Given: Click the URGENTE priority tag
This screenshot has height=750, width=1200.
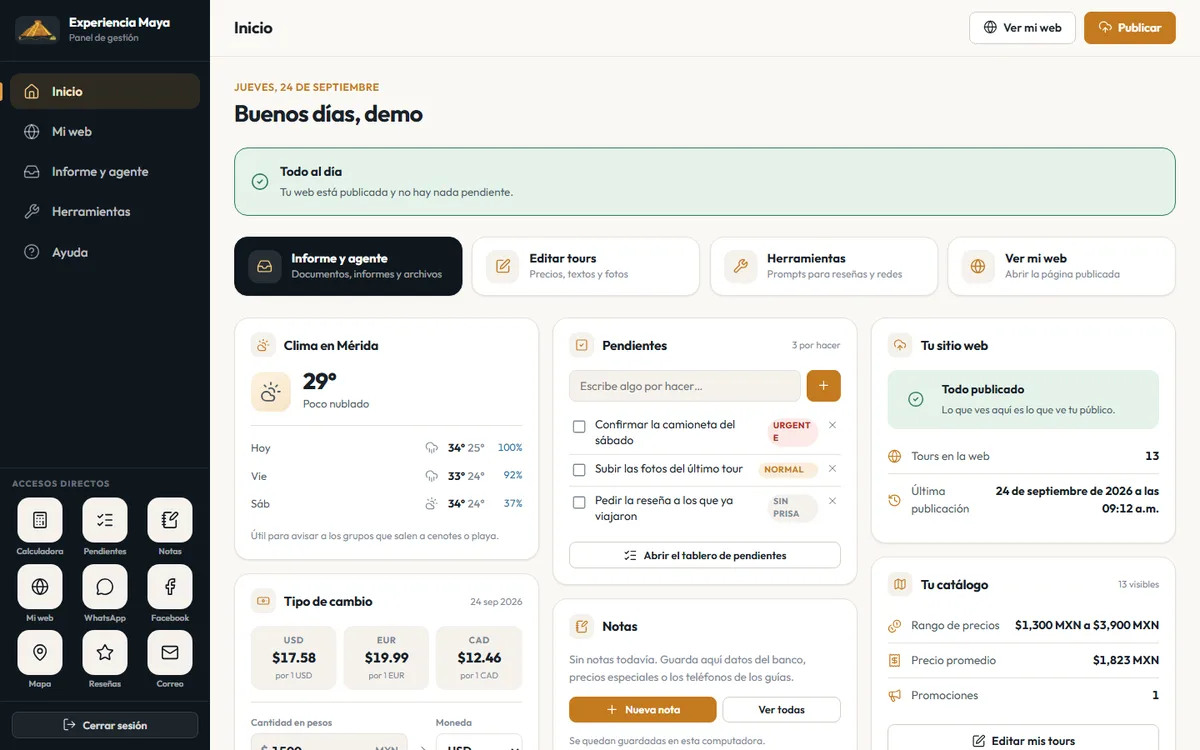Looking at the screenshot, I should 793,432.
